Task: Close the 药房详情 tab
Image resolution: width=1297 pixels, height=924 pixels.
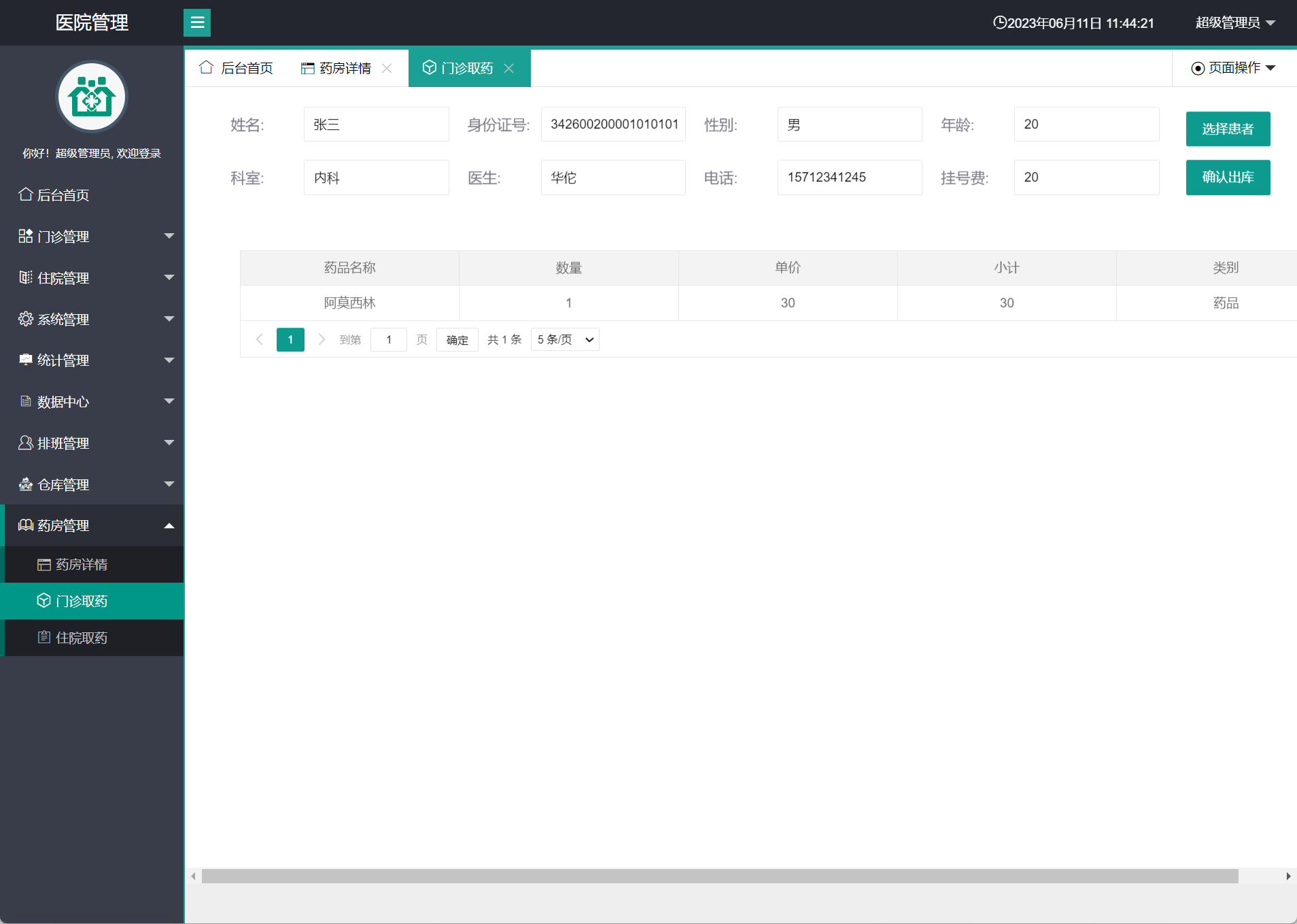Action: pyautogui.click(x=387, y=68)
